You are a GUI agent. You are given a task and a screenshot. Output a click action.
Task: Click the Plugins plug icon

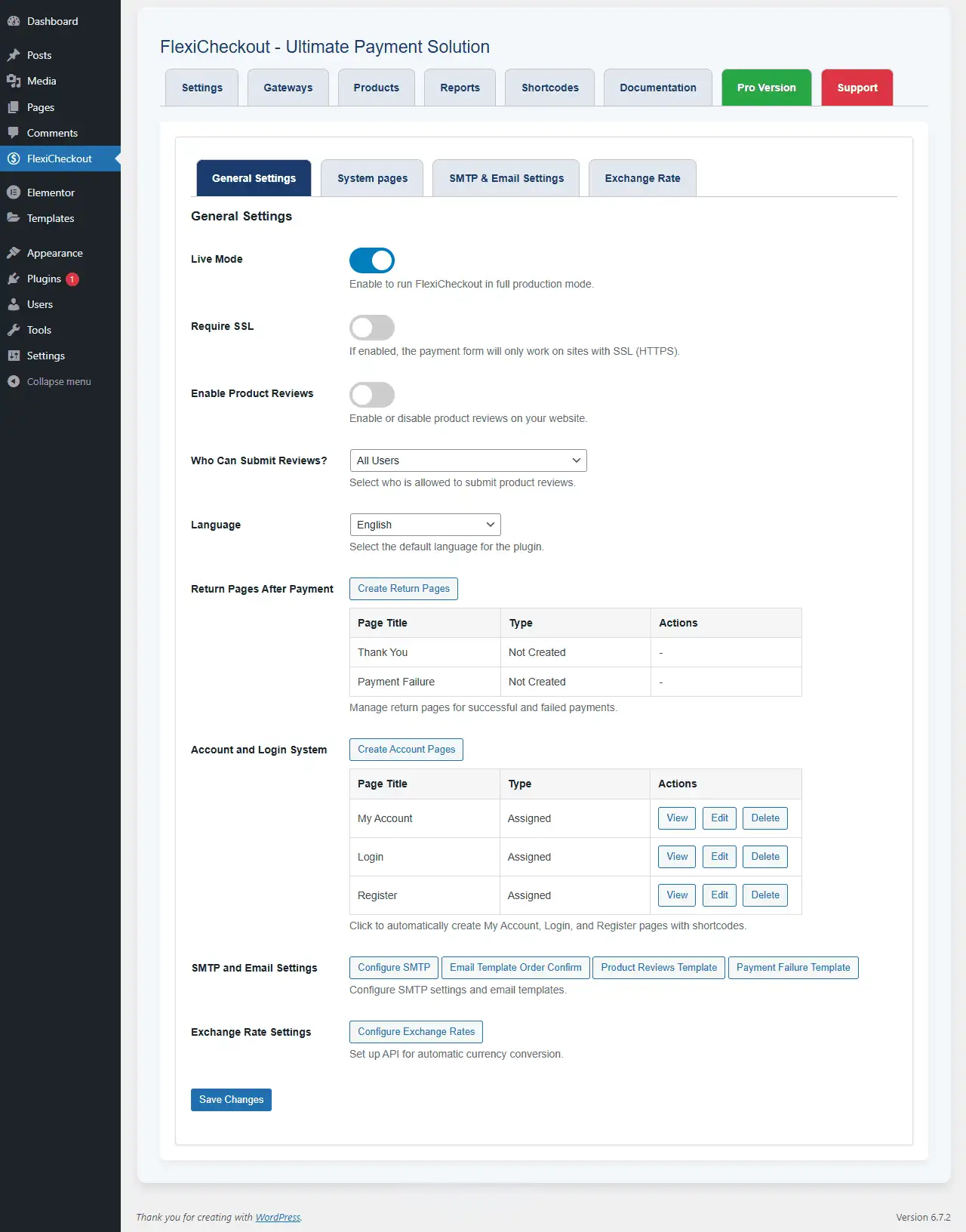coord(14,279)
